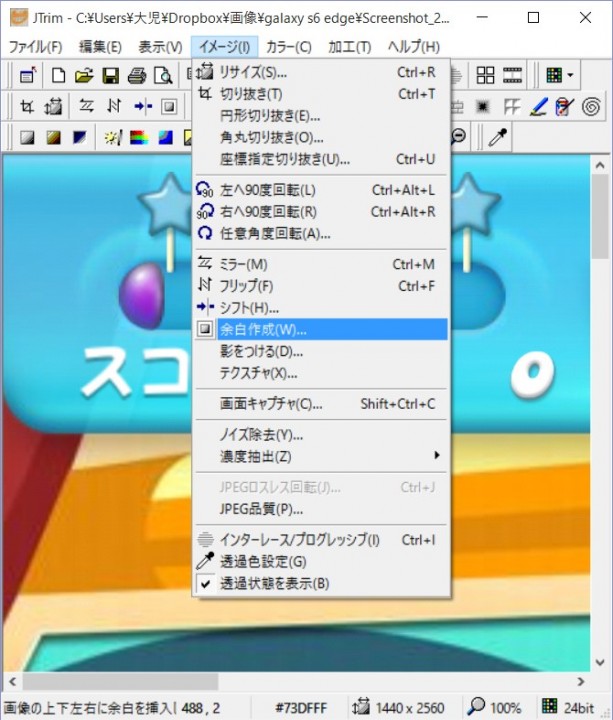The image size is (613, 720).
Task: Choose 任意角度回転(A)... menu entry
Action: (x=321, y=233)
